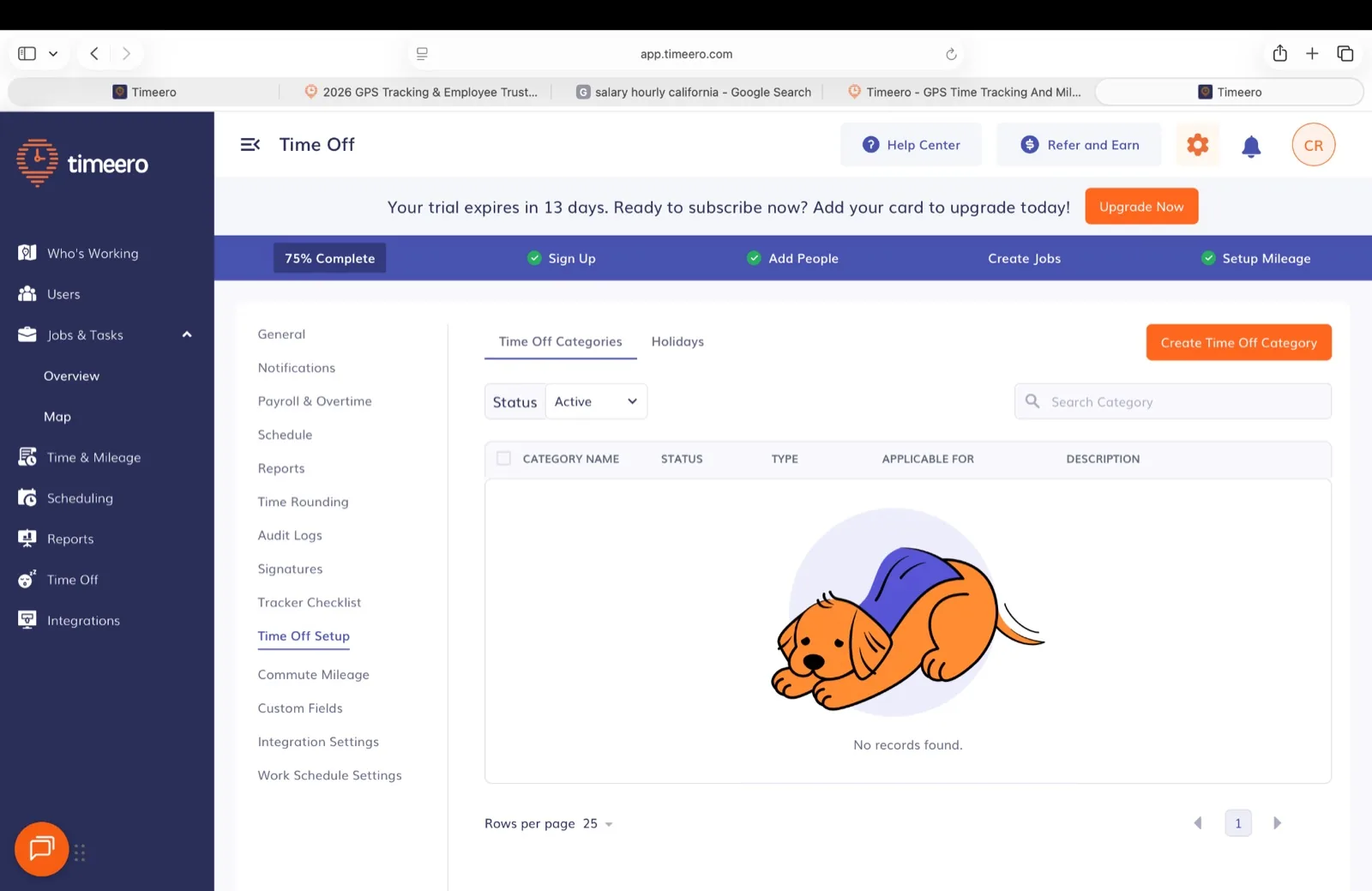Screen dimensions: 1372x891
Task: Show browser tab overview icon
Action: tap(1345, 53)
